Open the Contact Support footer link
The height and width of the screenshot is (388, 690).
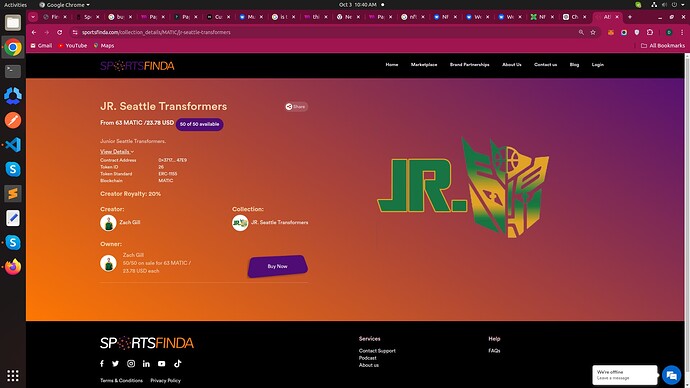point(377,351)
